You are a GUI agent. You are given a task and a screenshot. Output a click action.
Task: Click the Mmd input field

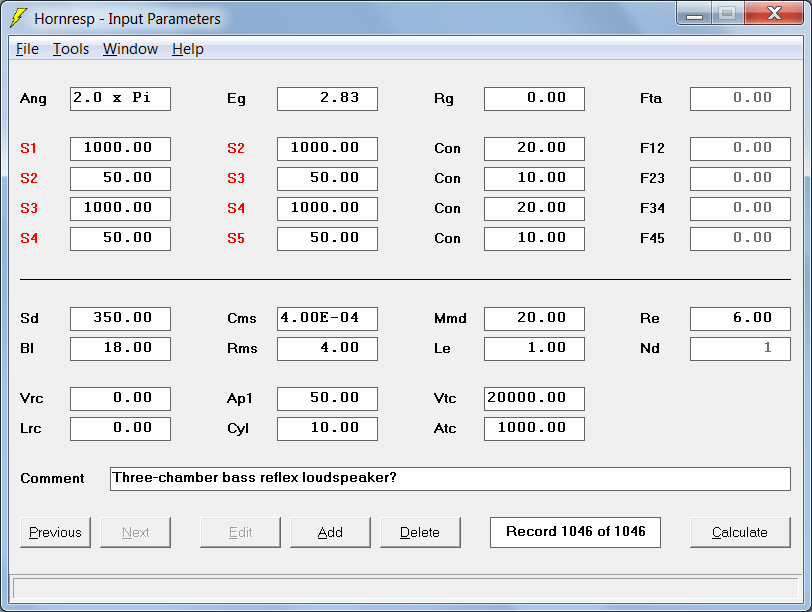point(534,319)
